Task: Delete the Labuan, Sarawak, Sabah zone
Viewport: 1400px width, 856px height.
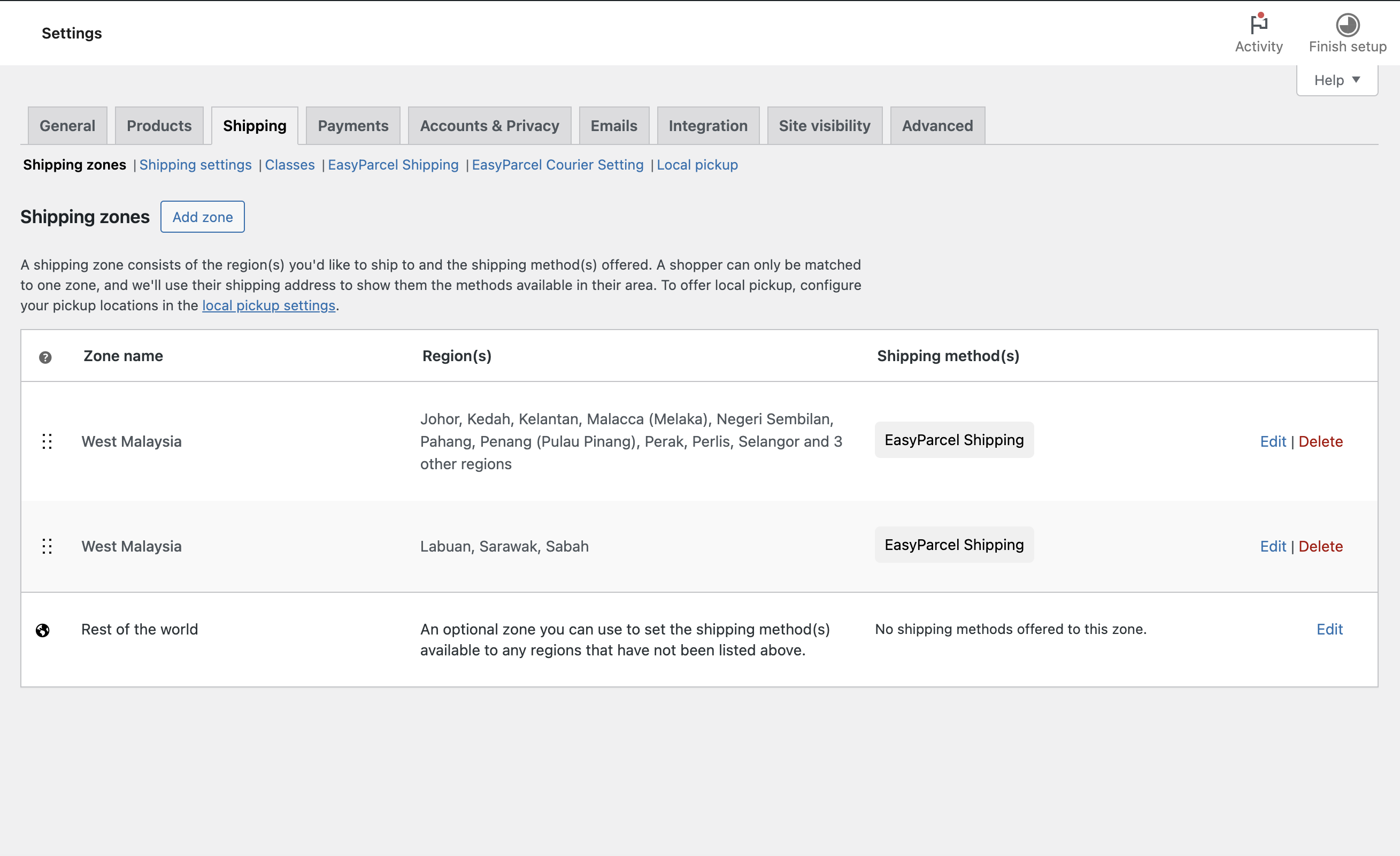Action: [1320, 546]
